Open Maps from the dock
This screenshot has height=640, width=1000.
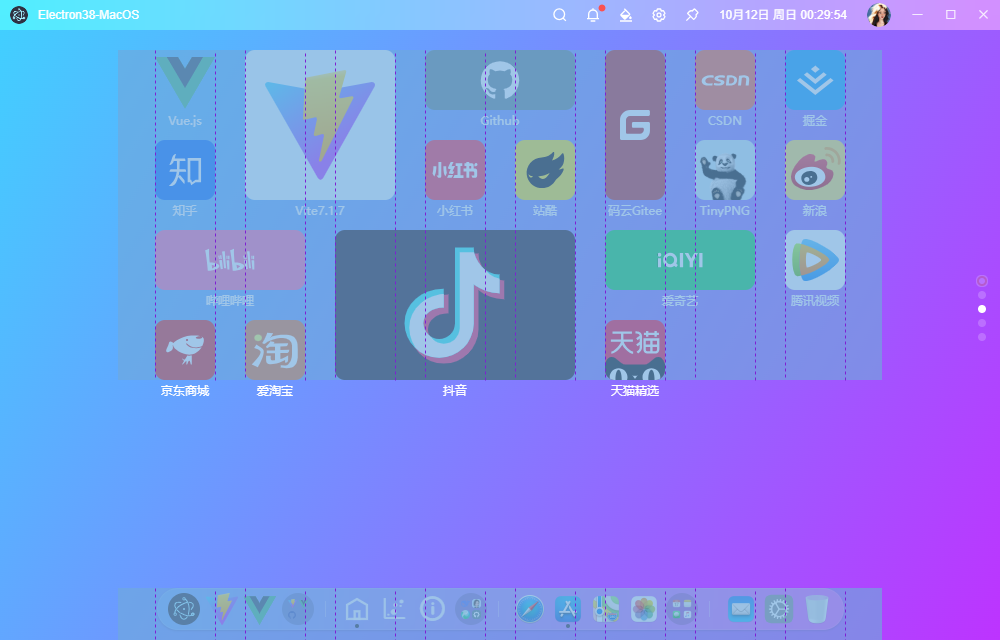click(x=606, y=609)
